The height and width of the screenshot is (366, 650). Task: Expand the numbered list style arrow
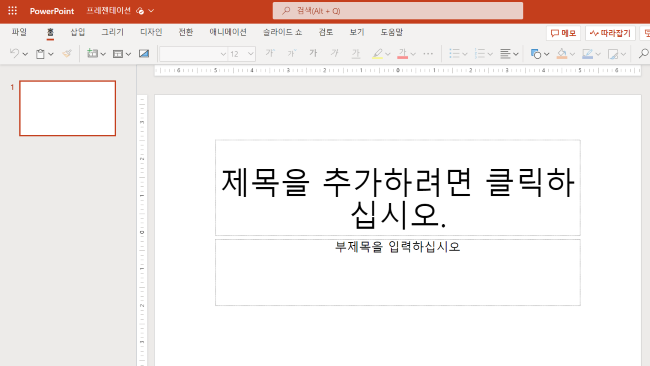tap(490, 54)
